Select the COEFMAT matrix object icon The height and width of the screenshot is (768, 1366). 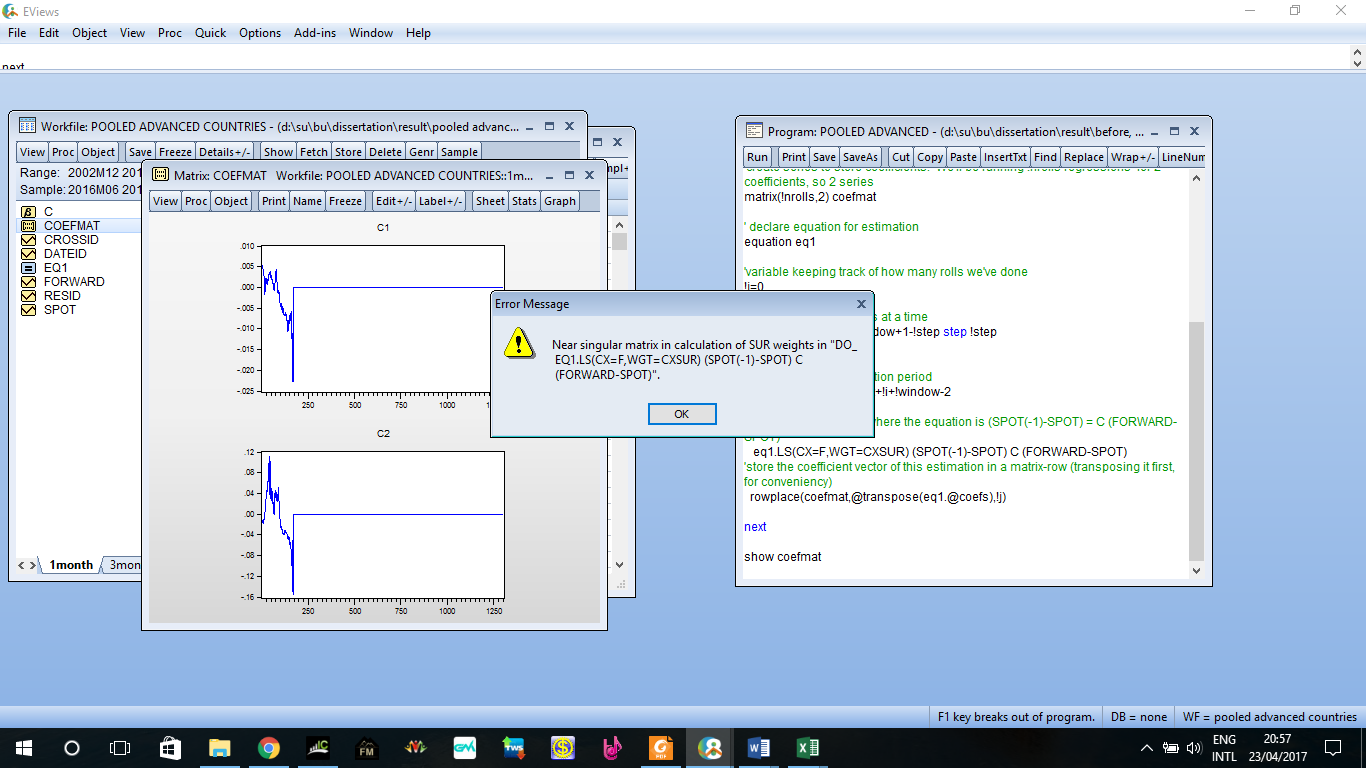(28, 226)
